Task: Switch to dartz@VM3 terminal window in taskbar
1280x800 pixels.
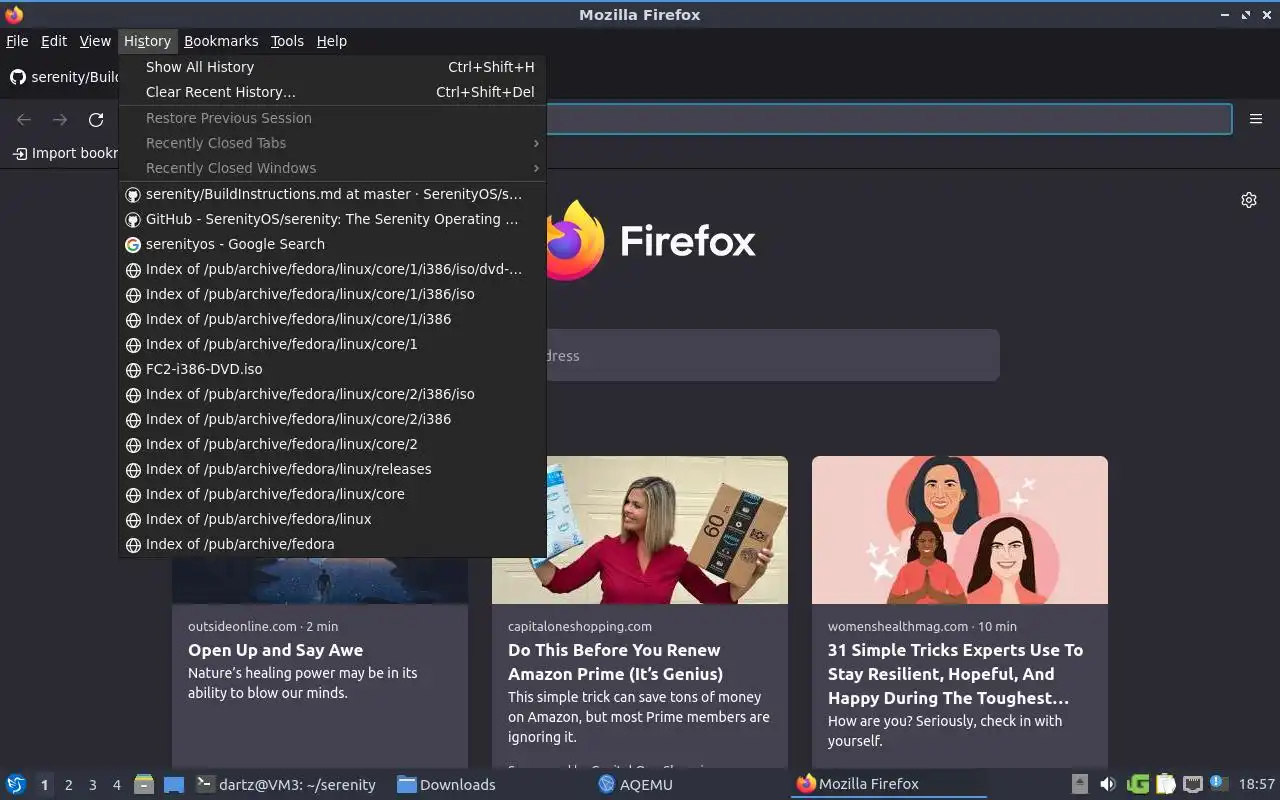Action: point(286,784)
